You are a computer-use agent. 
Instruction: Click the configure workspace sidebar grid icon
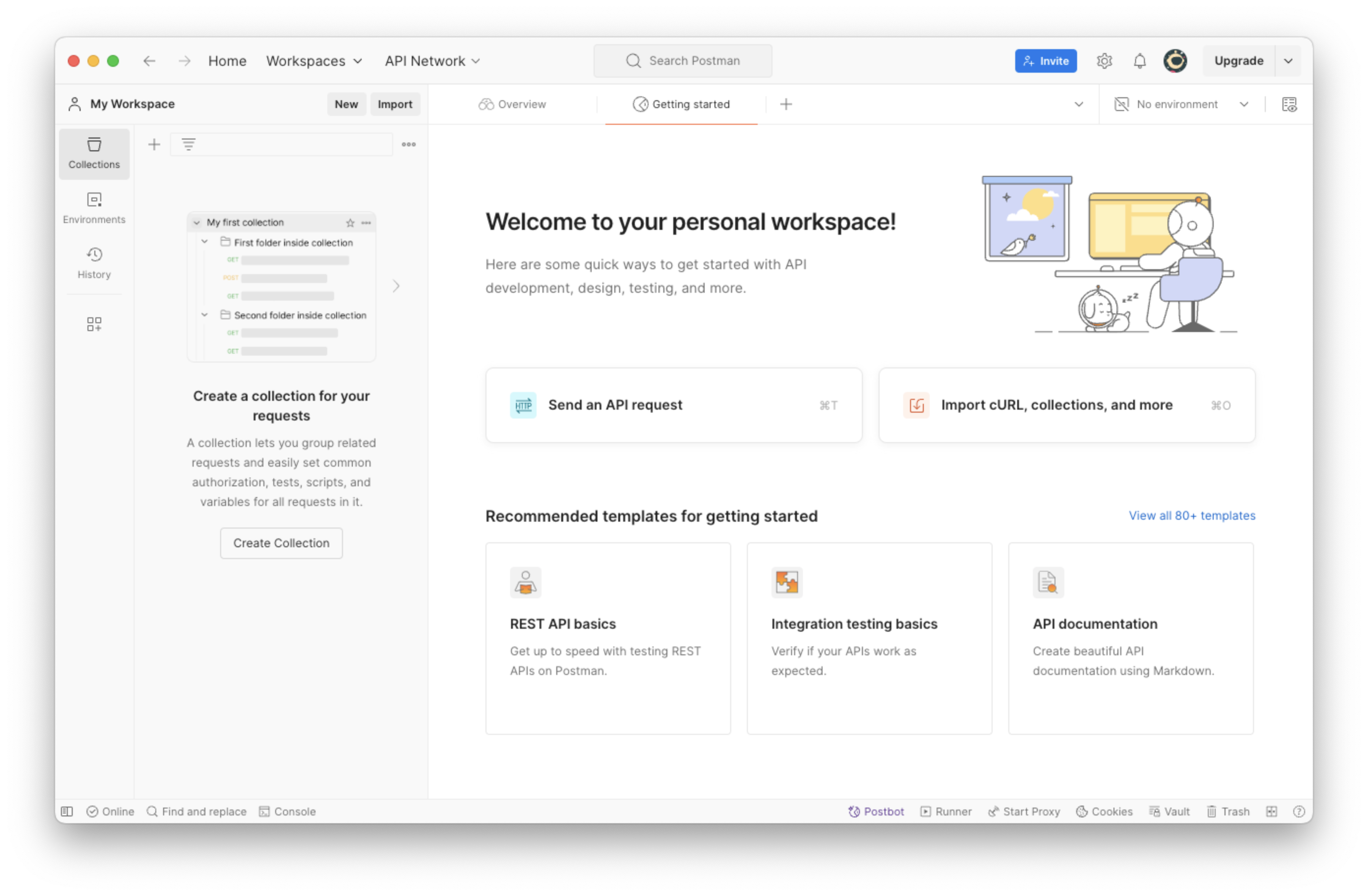pyautogui.click(x=94, y=324)
